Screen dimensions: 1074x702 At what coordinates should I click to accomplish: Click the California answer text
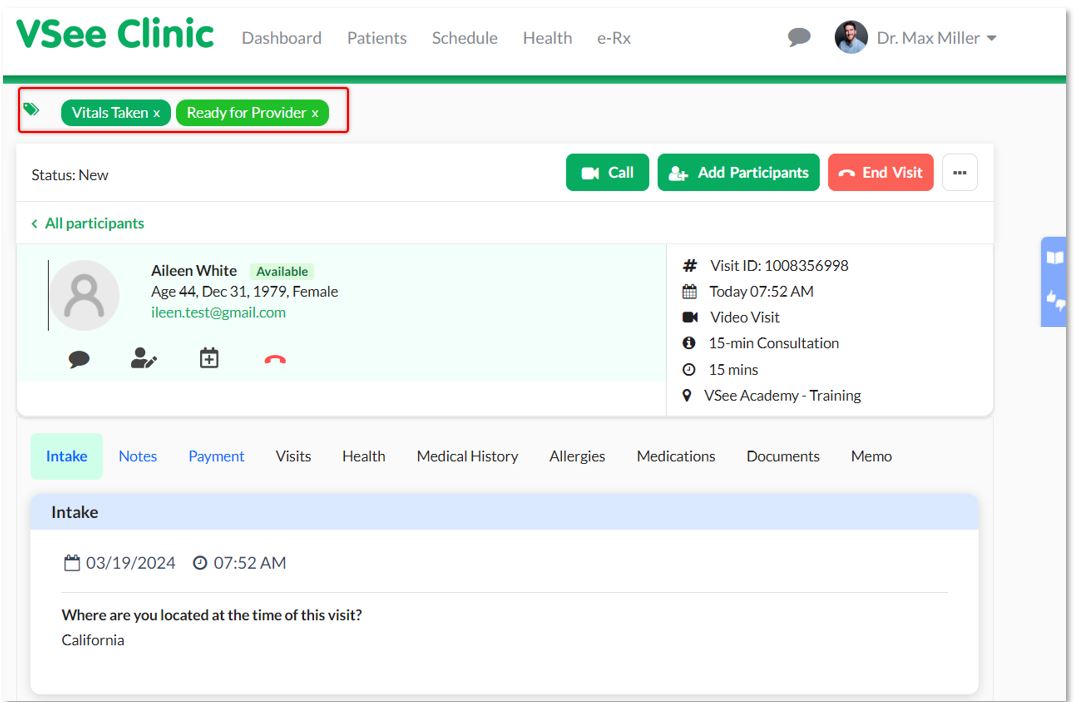coord(93,640)
